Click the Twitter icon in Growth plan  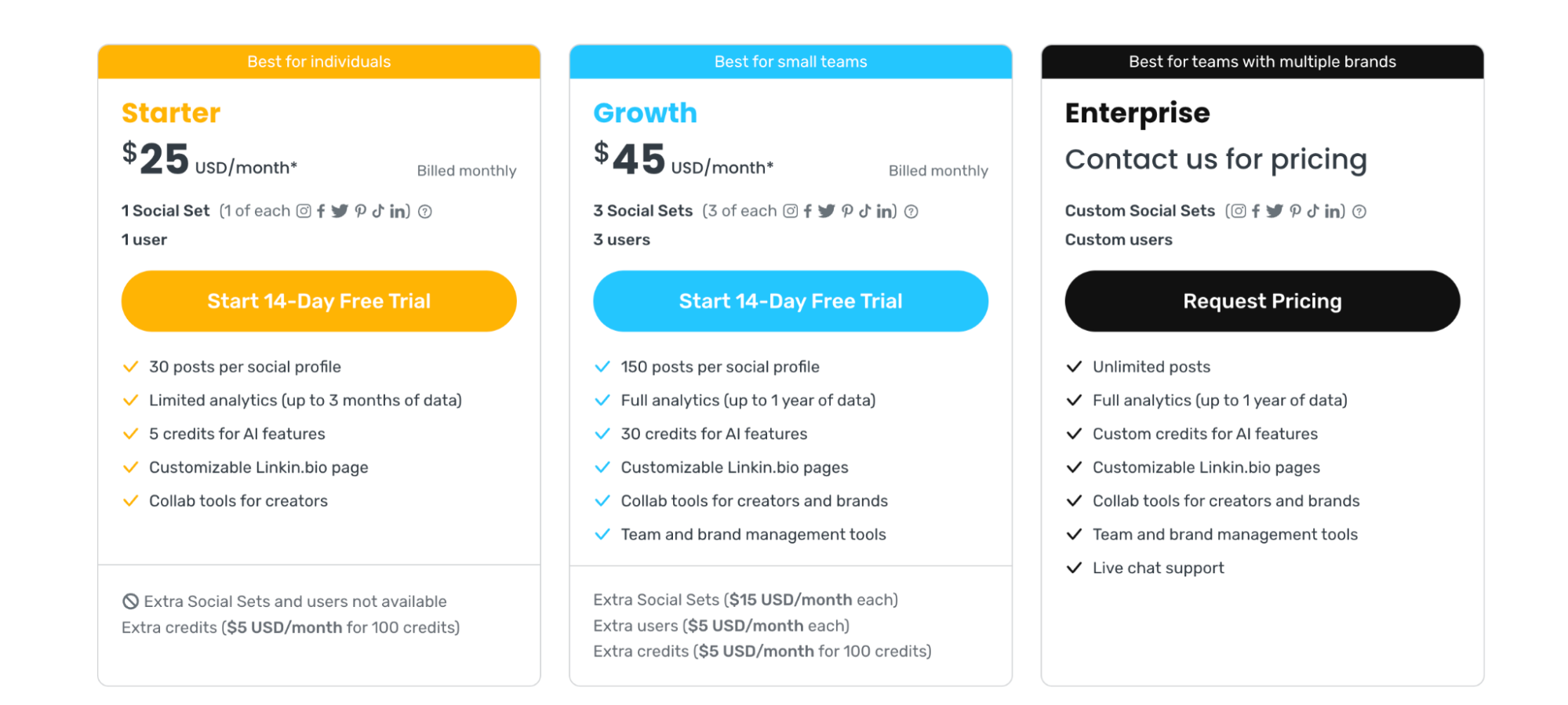click(826, 211)
